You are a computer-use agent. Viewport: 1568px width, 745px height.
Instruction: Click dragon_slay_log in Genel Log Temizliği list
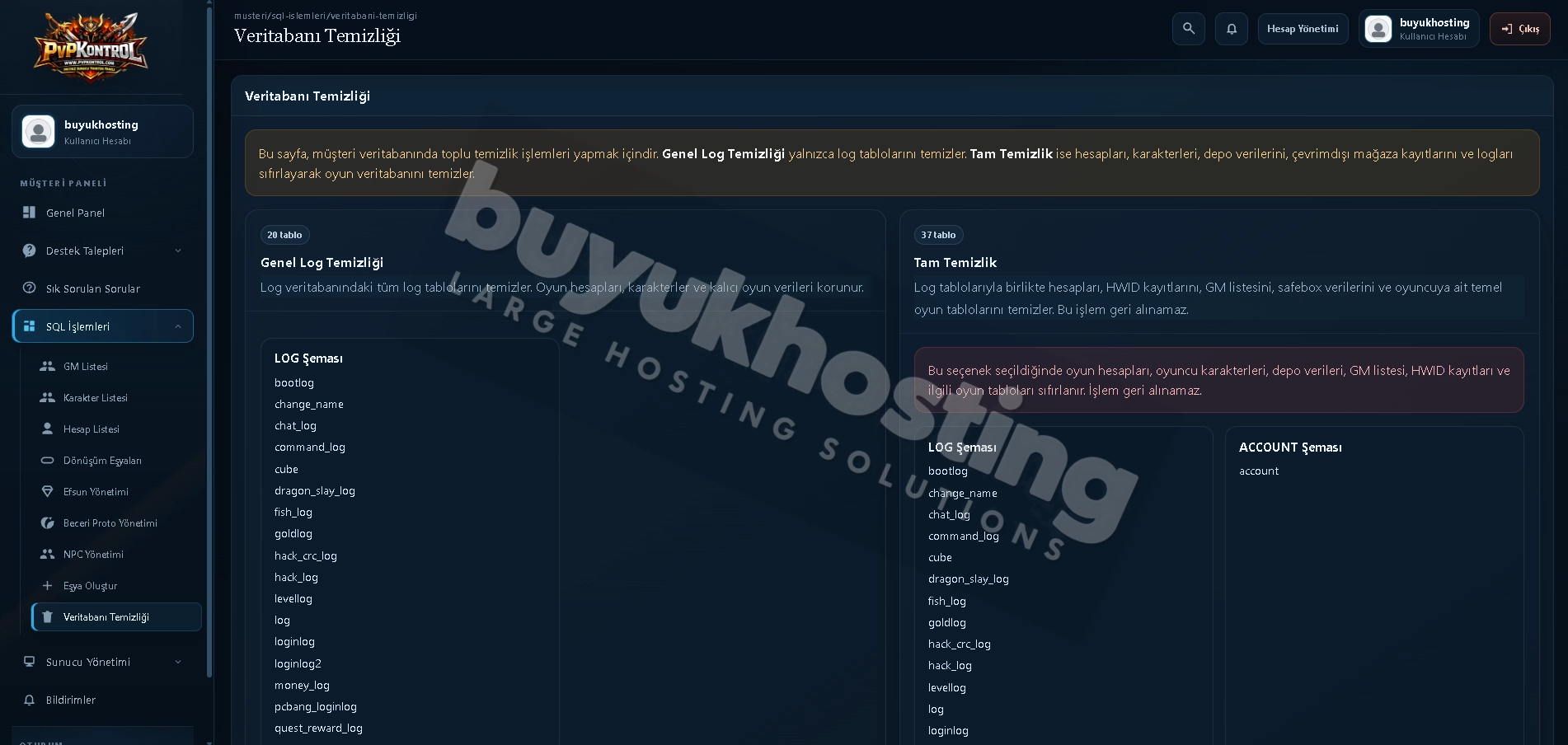[315, 491]
